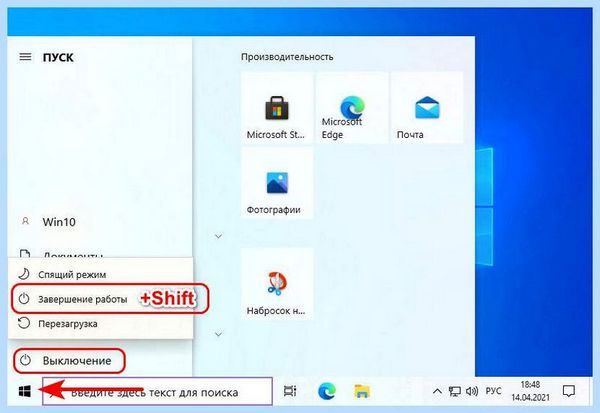Open the Набросок snip tile
This screenshot has height=413, width=600.
[277, 284]
